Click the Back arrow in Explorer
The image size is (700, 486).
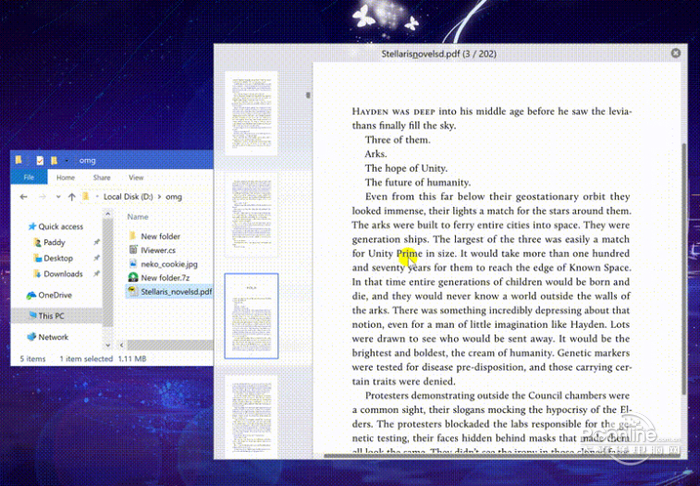pos(24,197)
